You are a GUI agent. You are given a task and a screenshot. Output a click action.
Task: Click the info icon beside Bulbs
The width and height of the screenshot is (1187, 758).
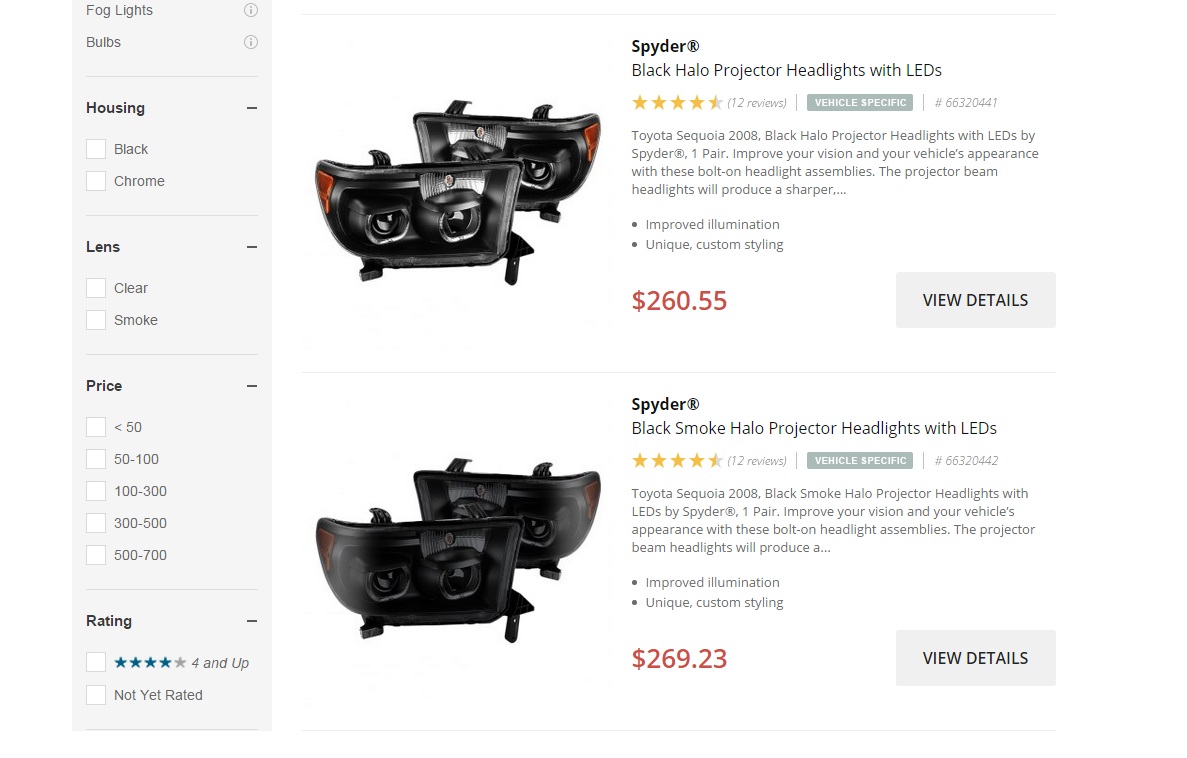click(251, 42)
